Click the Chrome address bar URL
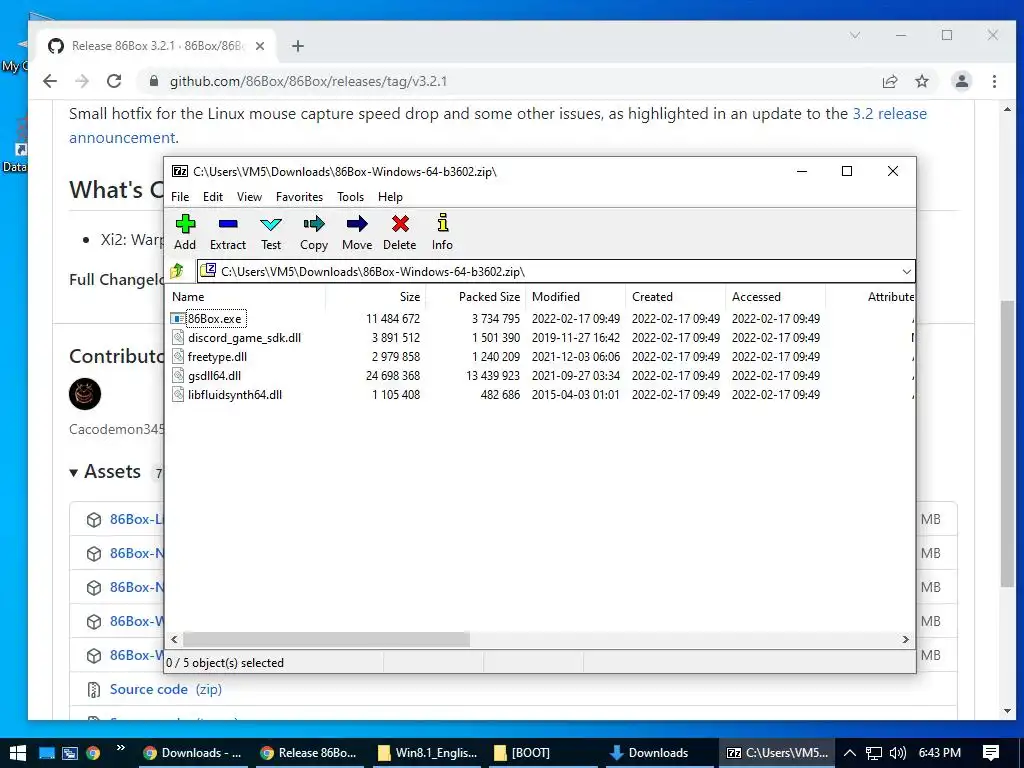Viewport: 1024px width, 768px height. [x=308, y=81]
